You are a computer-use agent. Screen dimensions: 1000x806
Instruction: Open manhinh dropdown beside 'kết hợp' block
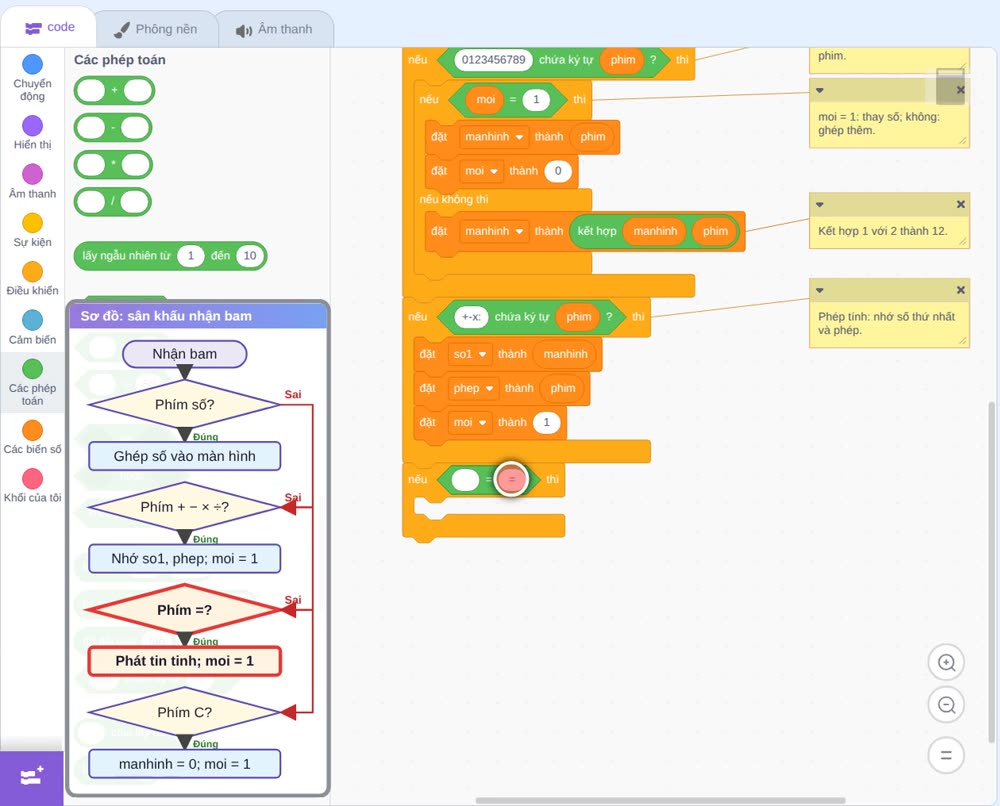coord(494,231)
